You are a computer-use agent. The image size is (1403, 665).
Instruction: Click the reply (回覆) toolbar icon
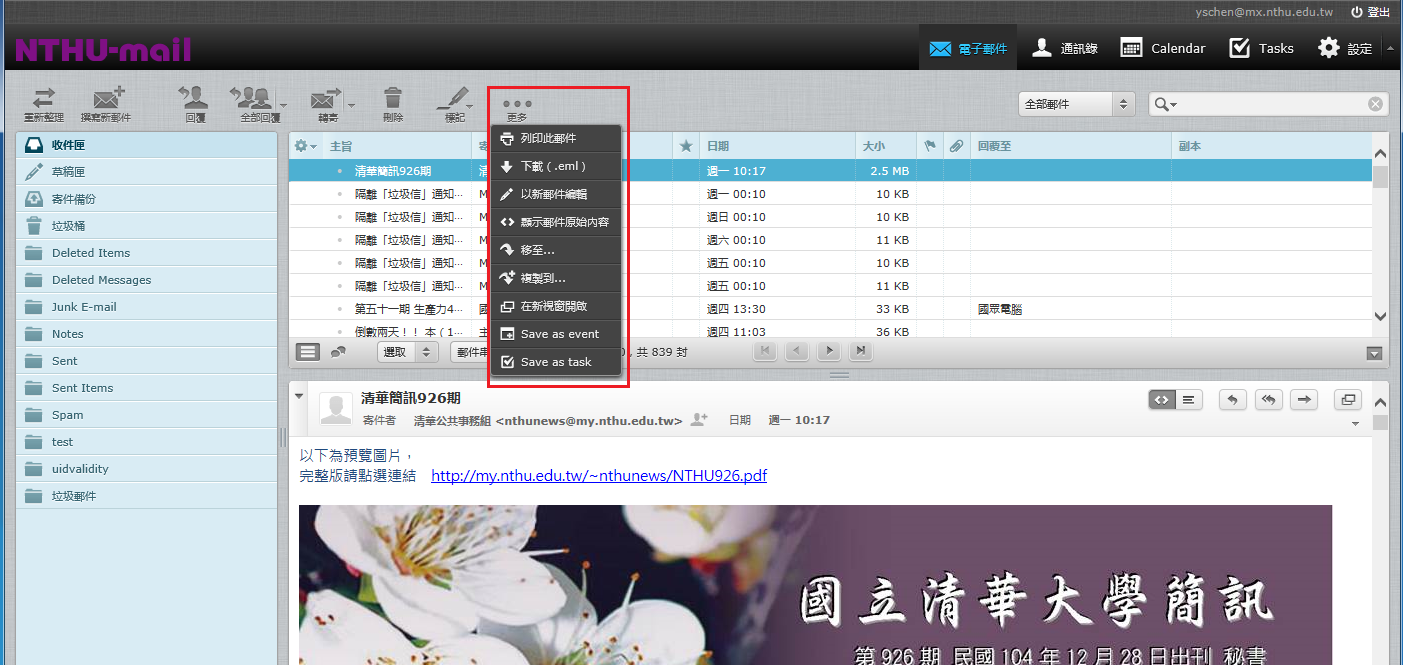[x=194, y=100]
